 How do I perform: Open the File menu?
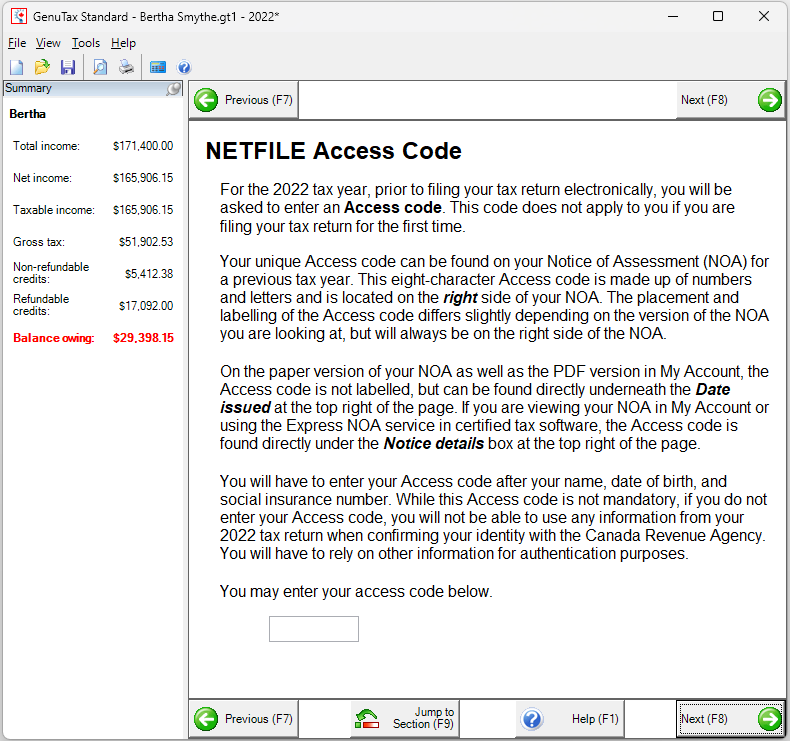tap(17, 43)
